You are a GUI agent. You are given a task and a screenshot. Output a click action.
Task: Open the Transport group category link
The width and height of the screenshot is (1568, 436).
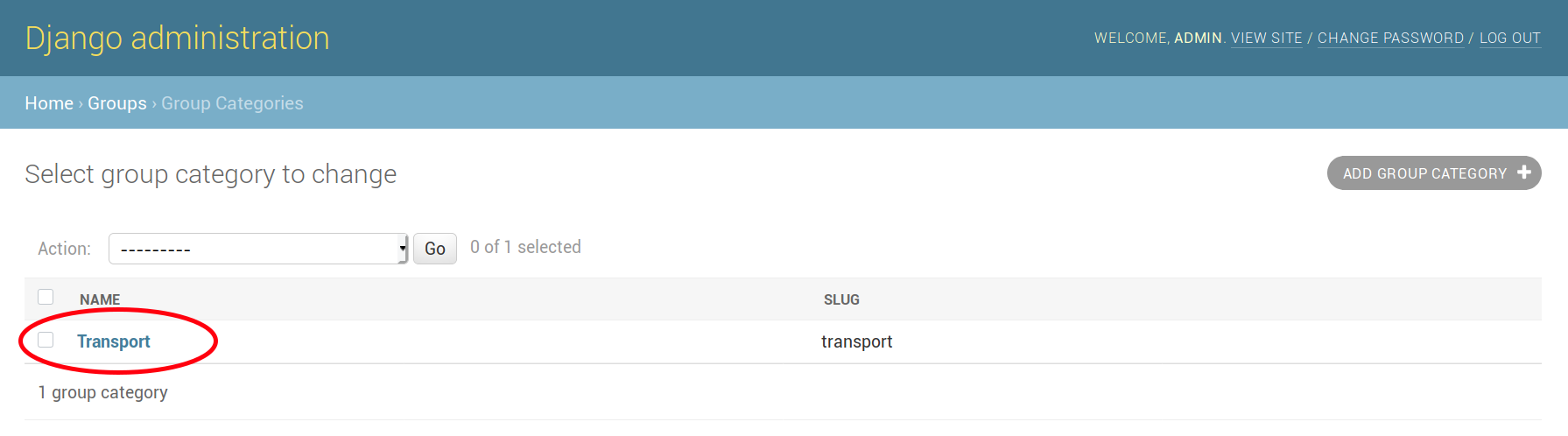click(114, 341)
